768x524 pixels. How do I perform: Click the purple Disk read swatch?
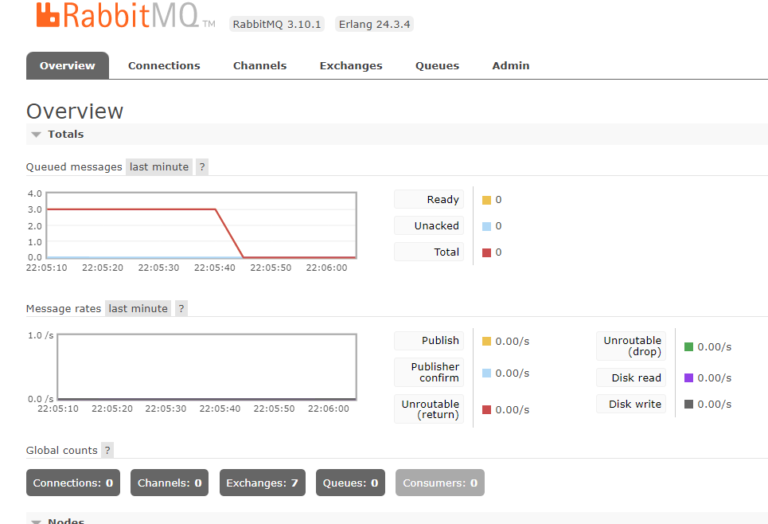[689, 378]
